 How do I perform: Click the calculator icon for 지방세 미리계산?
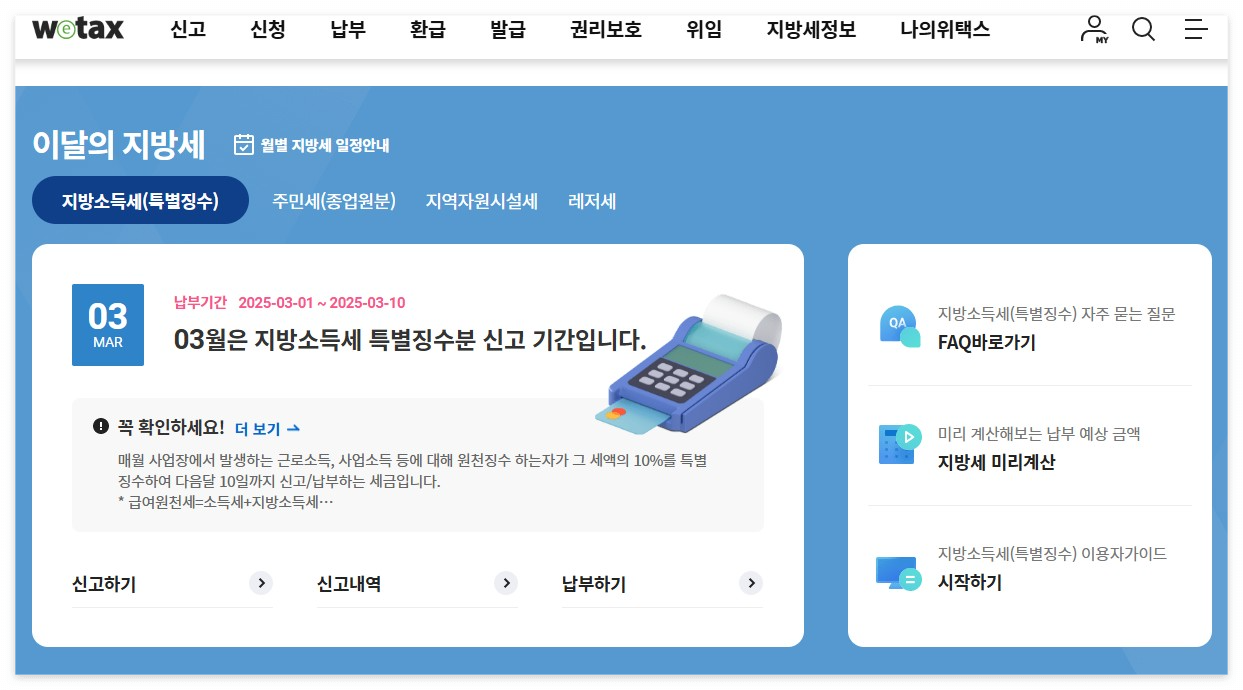899,444
